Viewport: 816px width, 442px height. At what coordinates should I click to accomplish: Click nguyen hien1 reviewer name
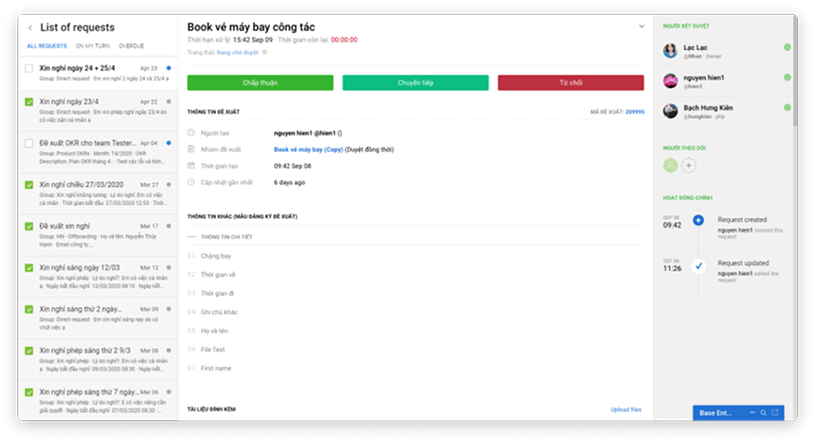pos(704,78)
